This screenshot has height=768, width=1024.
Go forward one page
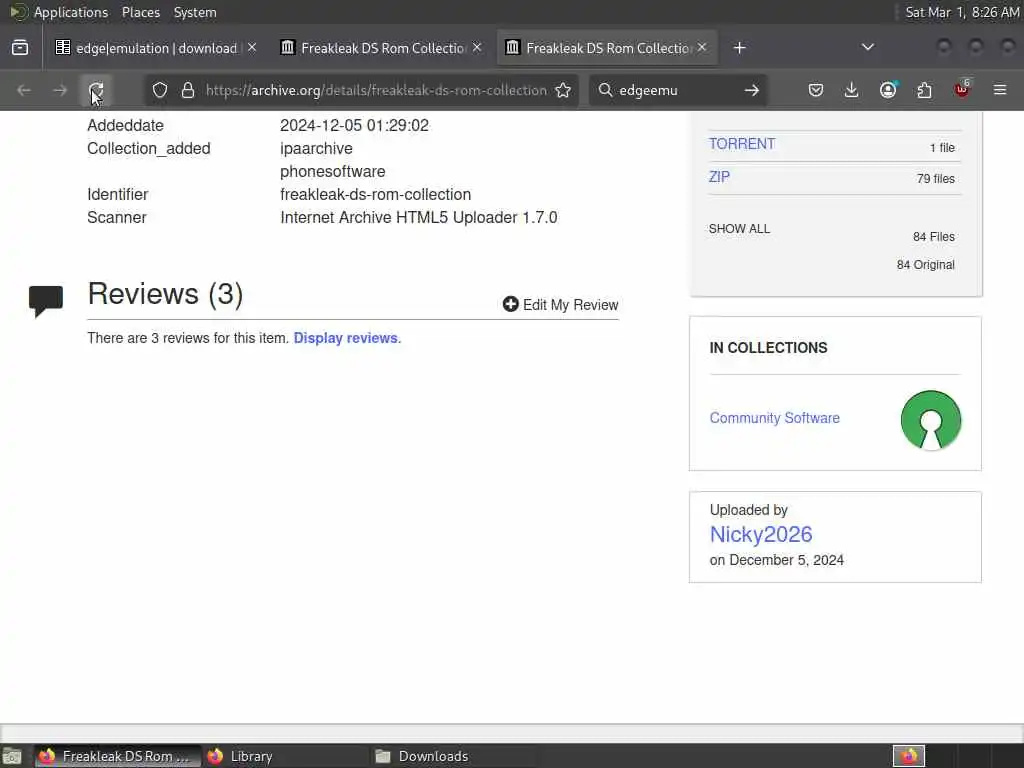pos(60,90)
